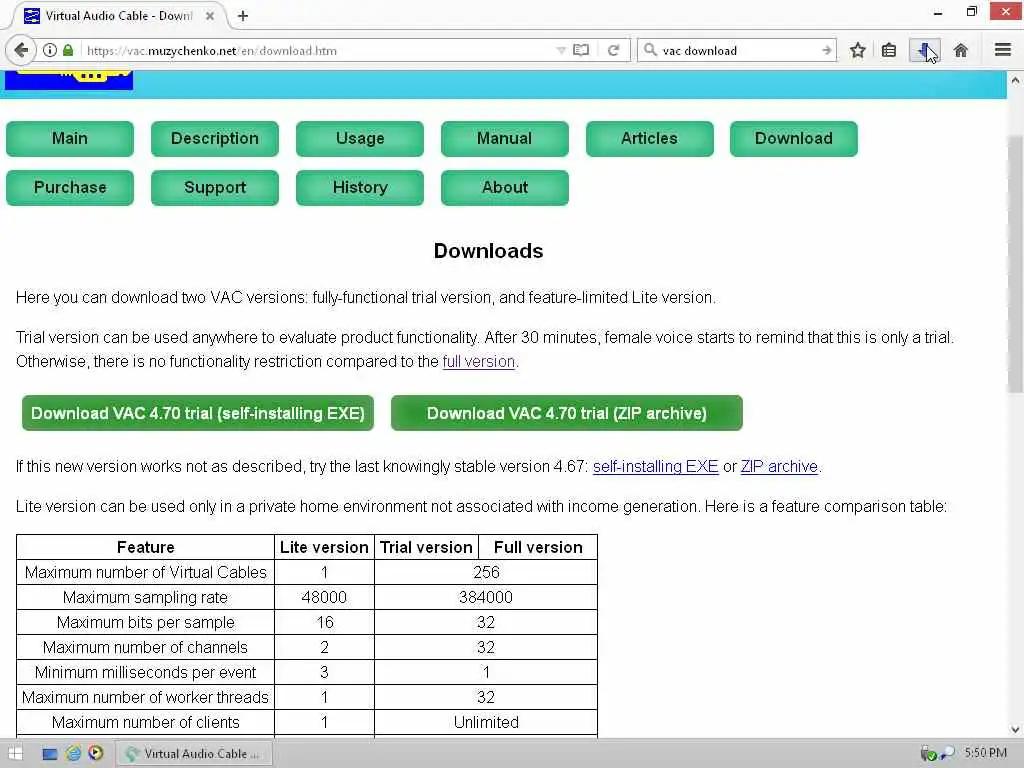Image resolution: width=1024 pixels, height=768 pixels.
Task: Go to the Main page
Action: pyautogui.click(x=70, y=138)
